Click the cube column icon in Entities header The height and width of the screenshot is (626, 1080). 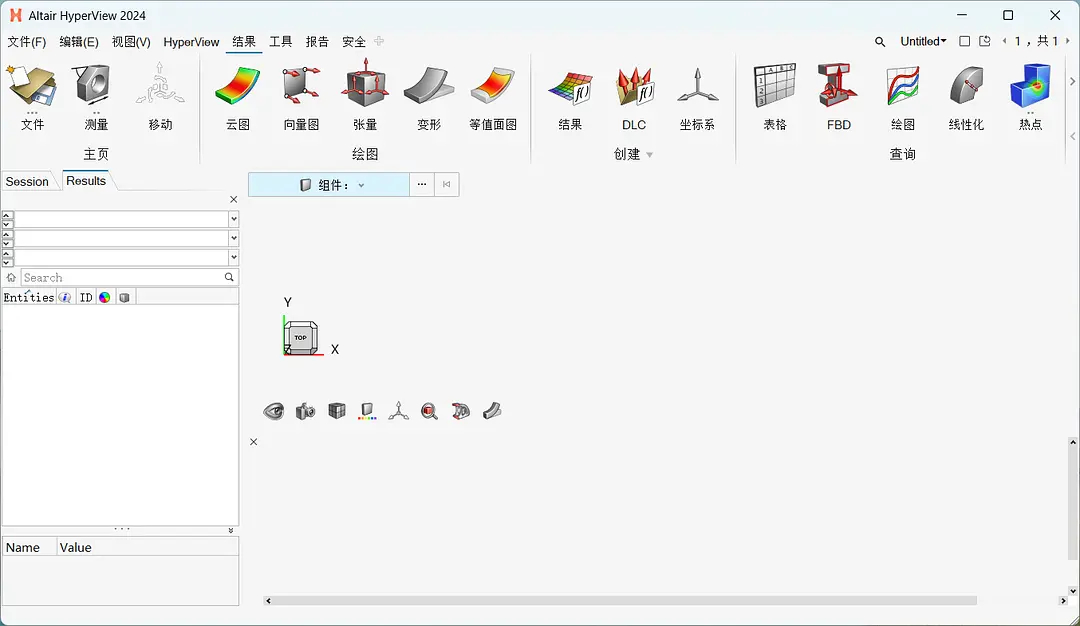pyautogui.click(x=124, y=298)
